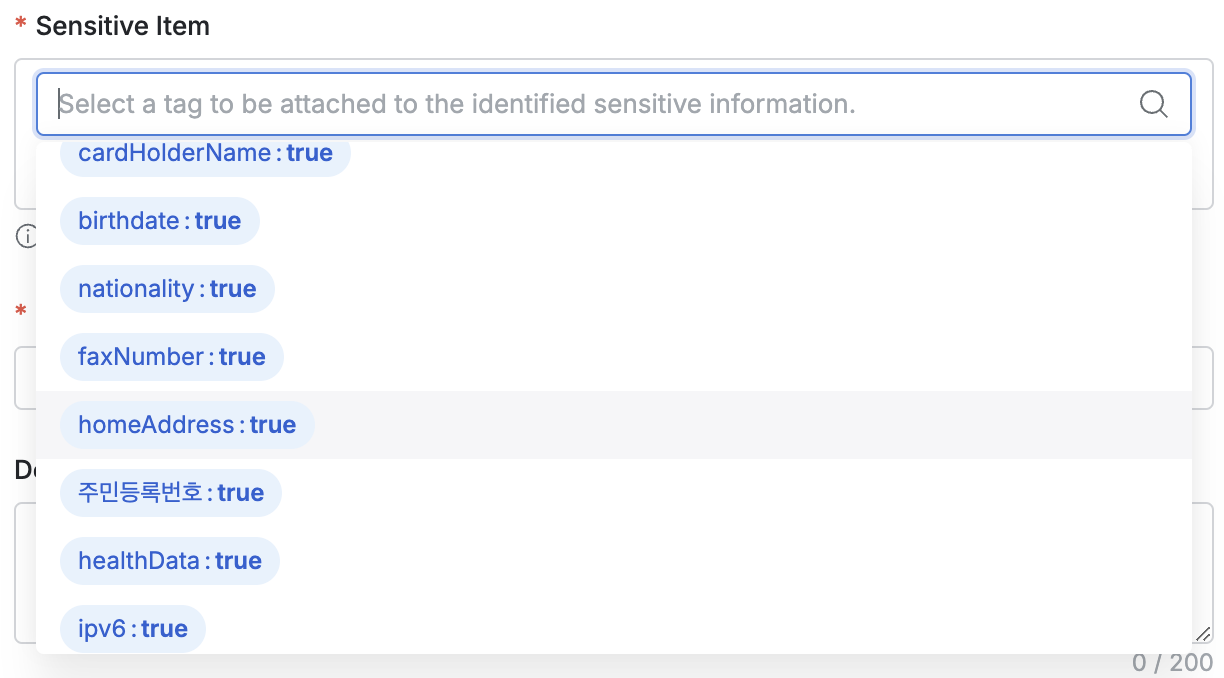
Task: Click the second red required asterisk
Action: [21, 311]
